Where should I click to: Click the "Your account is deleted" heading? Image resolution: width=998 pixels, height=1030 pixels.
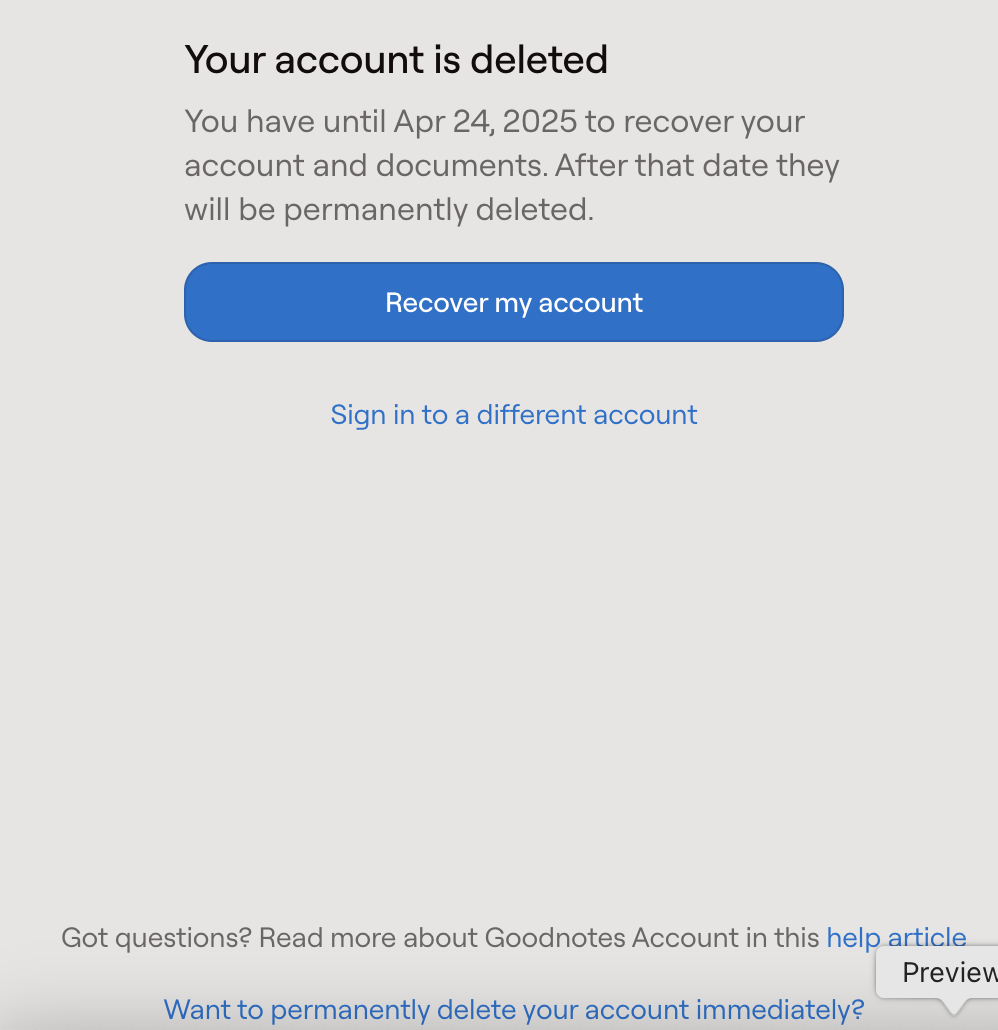(x=396, y=60)
